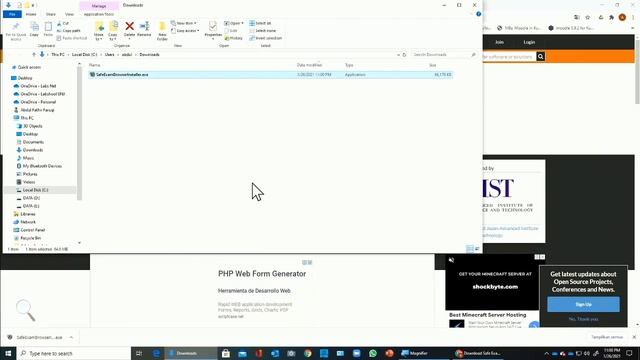
Task: Open WhatsApp from the taskbar
Action: click(x=373, y=353)
